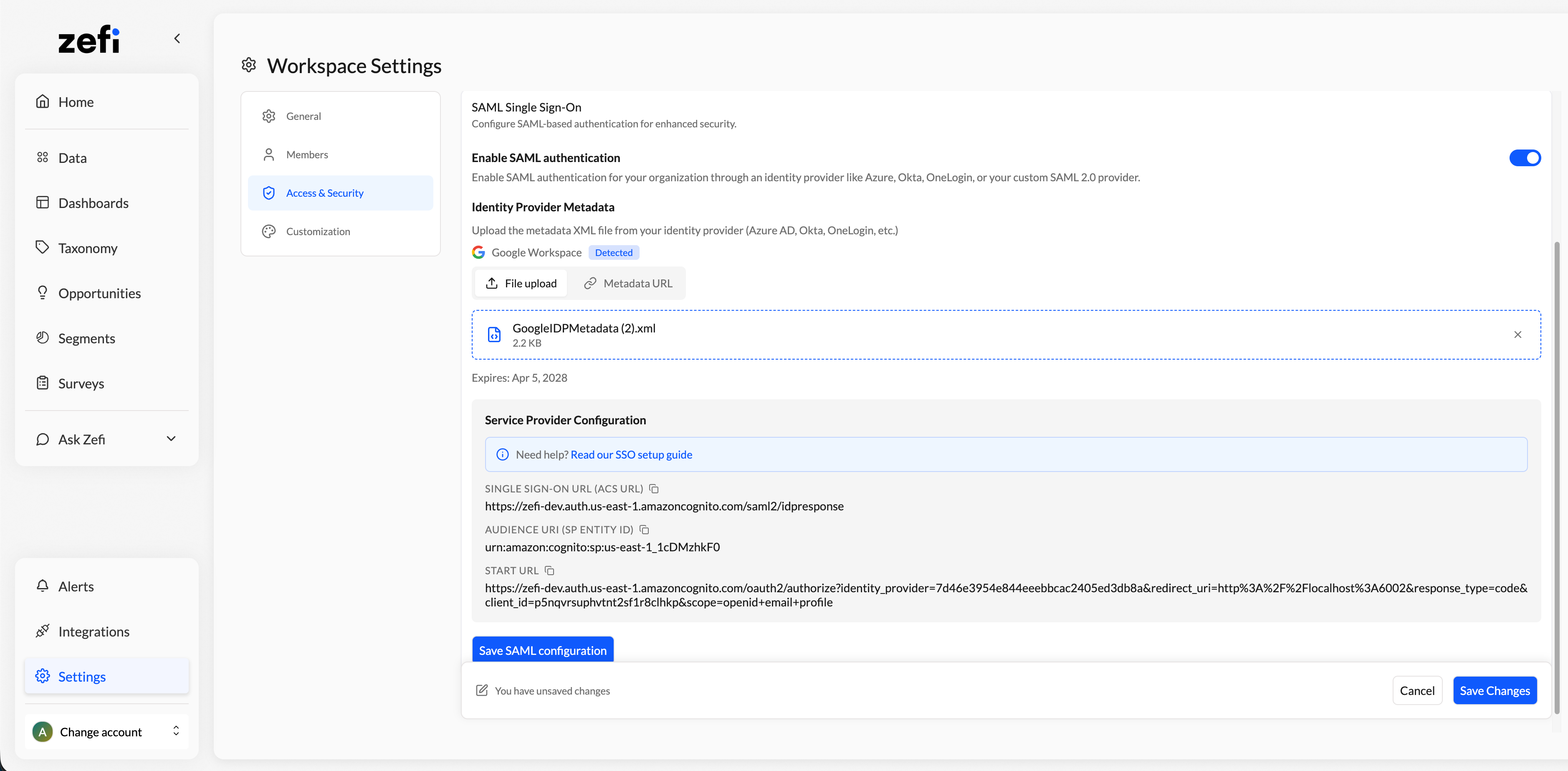Viewport: 1568px width, 771px height.
Task: Open Segments from the sidebar
Action: pyautogui.click(x=86, y=338)
